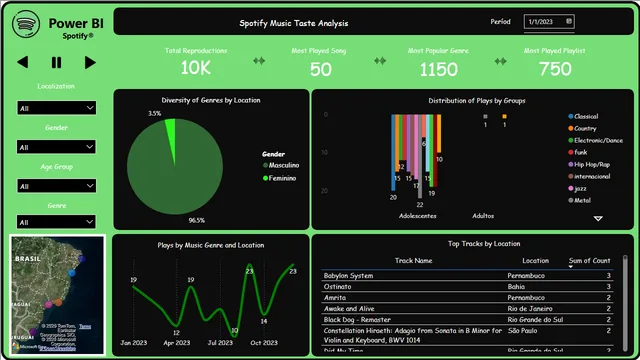This screenshot has height=360, width=640.
Task: Select the Black Dog - Remaster row
Action: [x=467, y=320]
